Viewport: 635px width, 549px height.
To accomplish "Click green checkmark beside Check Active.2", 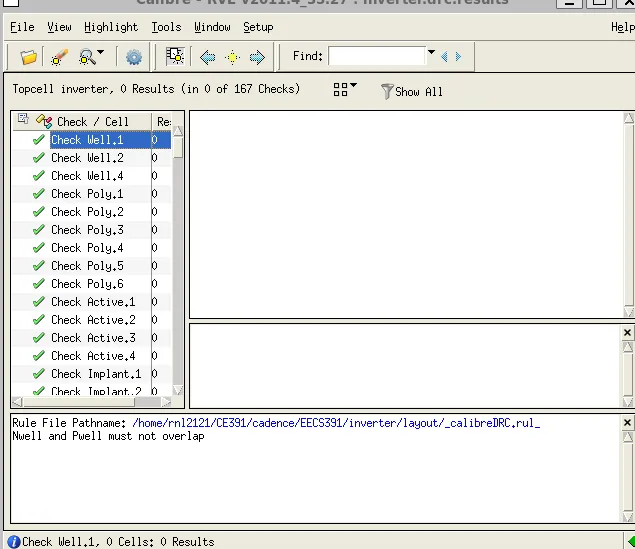I will pyautogui.click(x=38, y=320).
